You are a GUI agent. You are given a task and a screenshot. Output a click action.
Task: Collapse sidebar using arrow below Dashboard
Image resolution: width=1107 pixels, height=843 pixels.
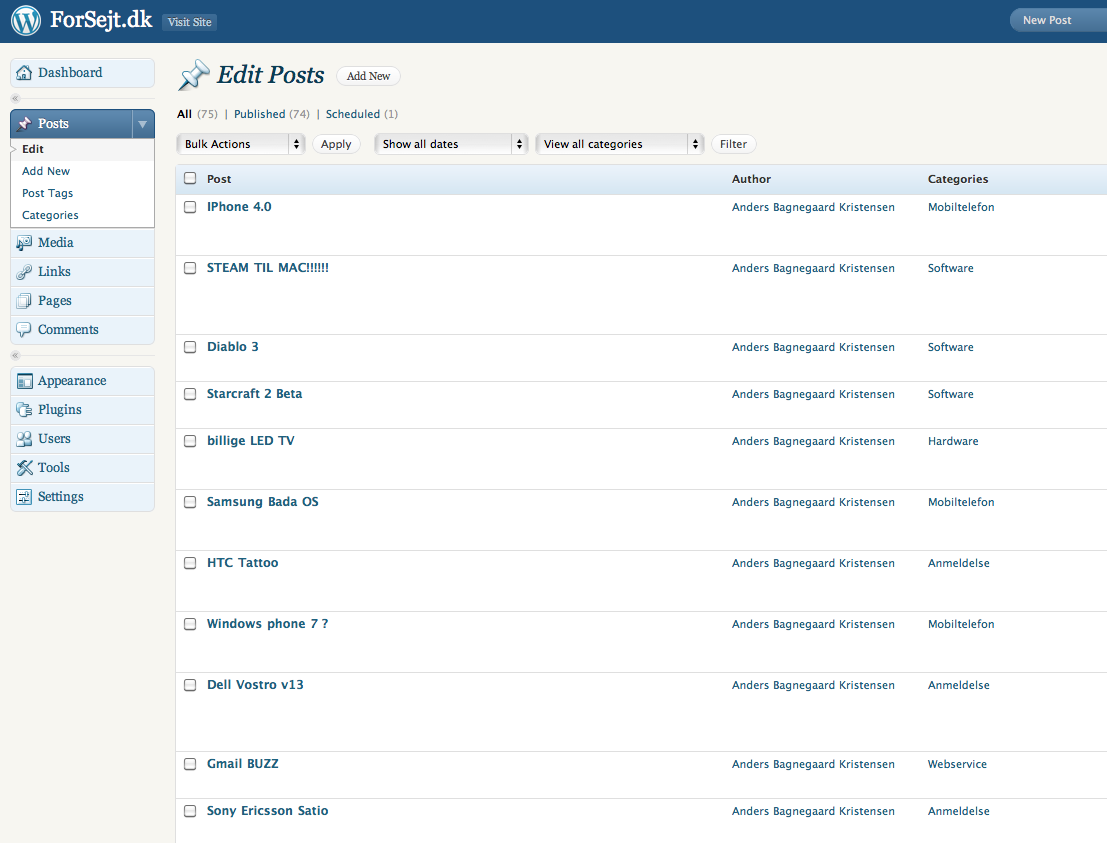pos(15,99)
